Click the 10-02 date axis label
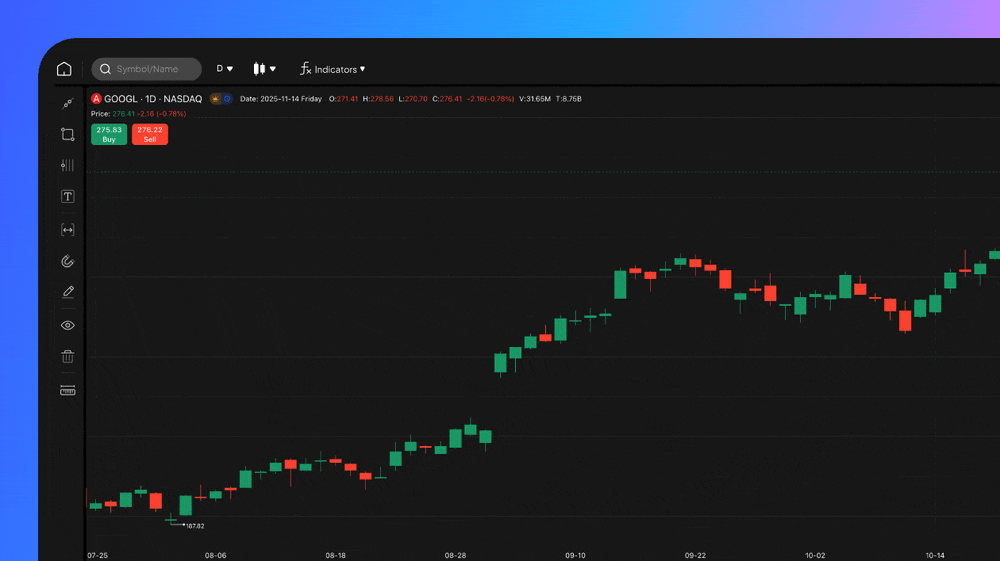Screen dimensions: 1000x561 click(x=815, y=555)
